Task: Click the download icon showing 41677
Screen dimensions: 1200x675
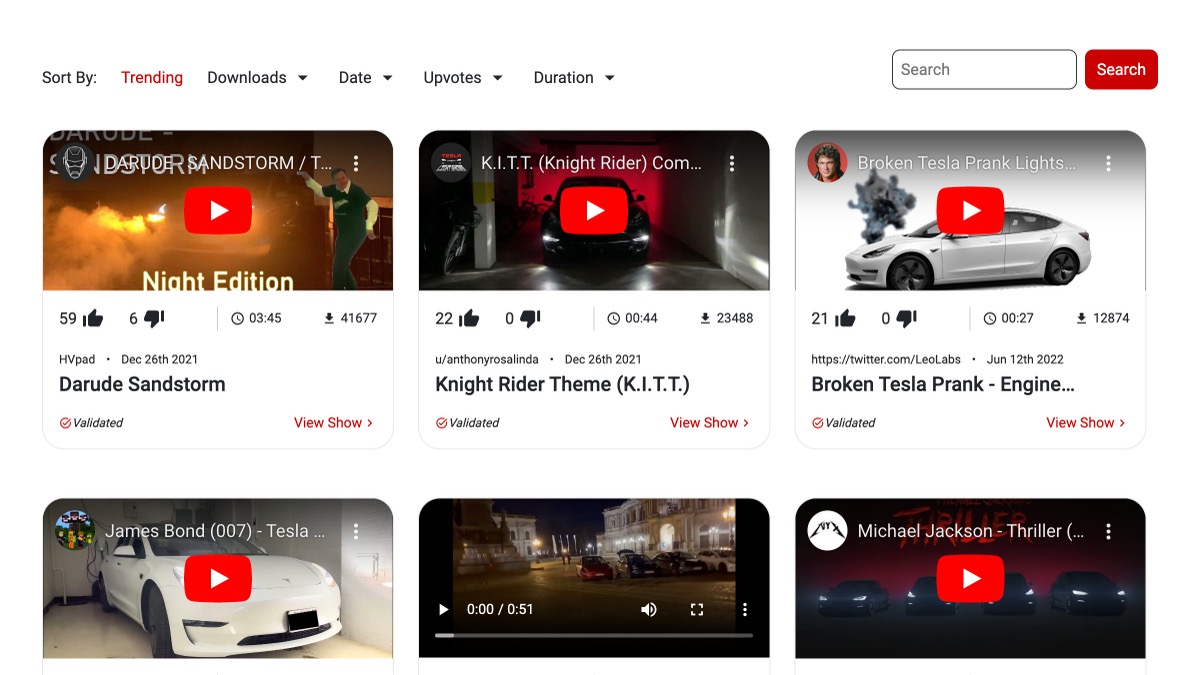Action: 329,318
